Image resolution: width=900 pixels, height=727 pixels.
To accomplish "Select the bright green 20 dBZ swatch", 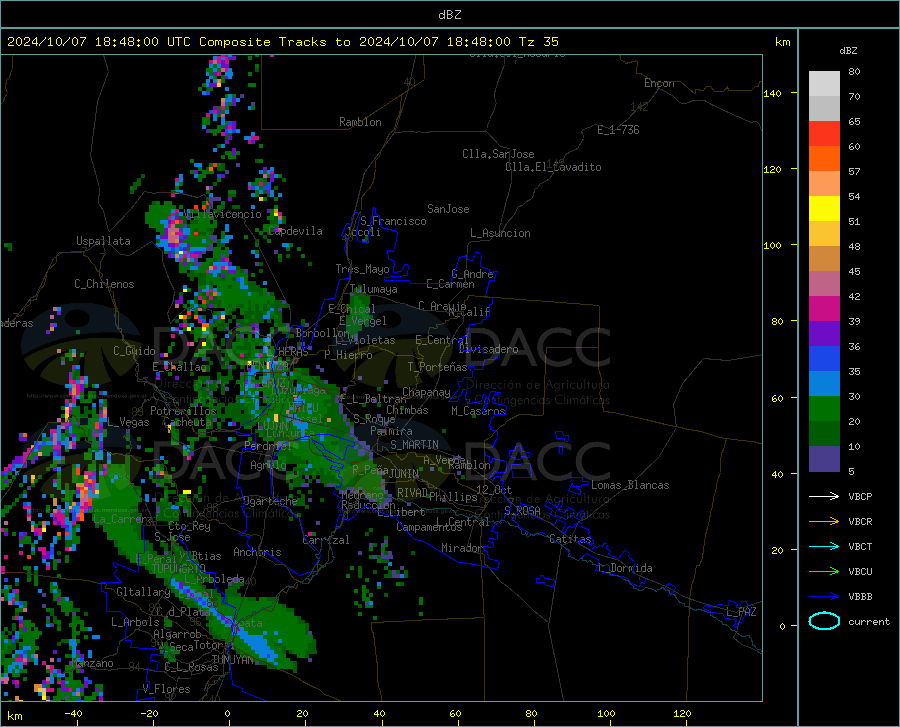I will coord(824,409).
